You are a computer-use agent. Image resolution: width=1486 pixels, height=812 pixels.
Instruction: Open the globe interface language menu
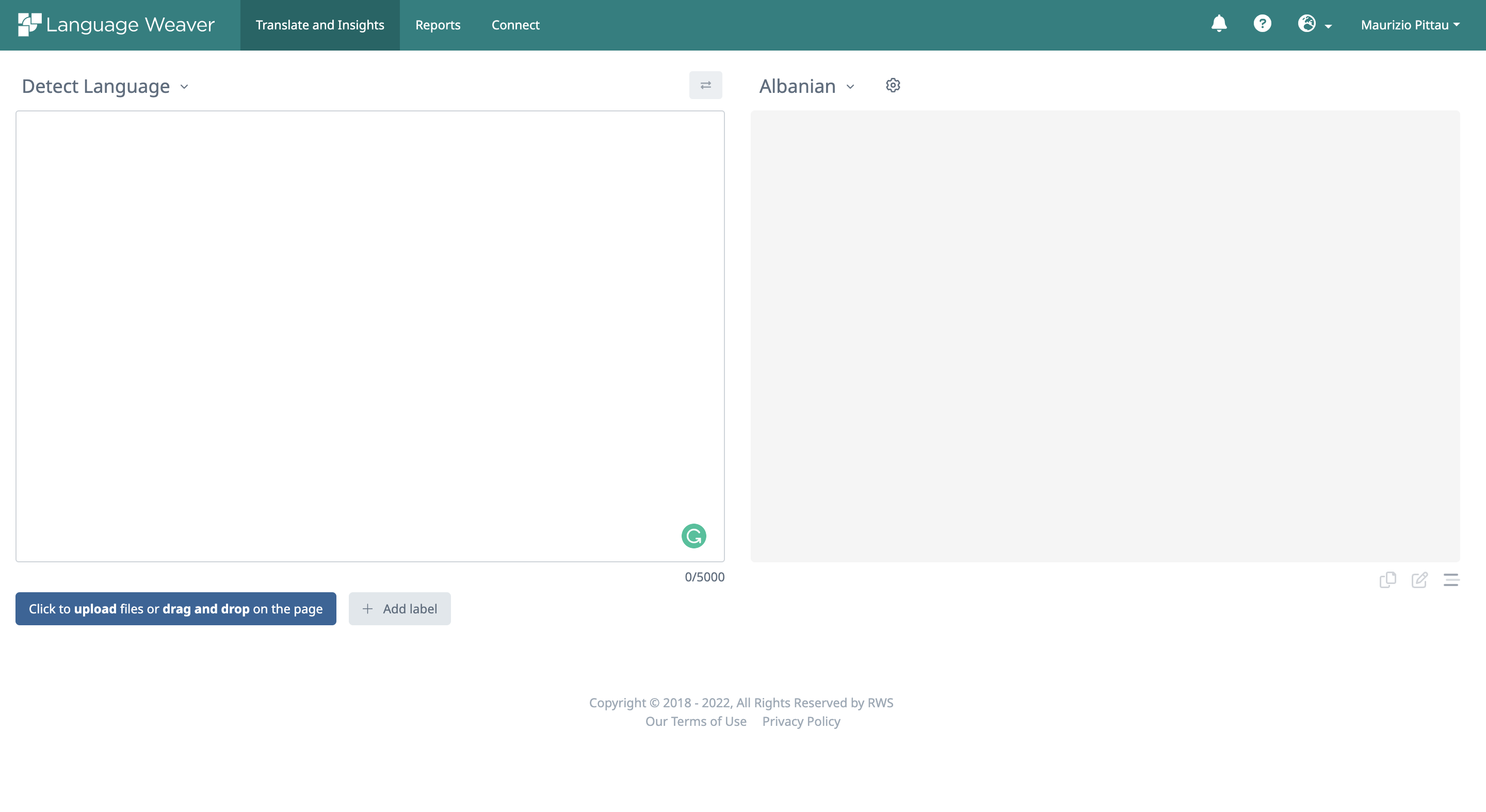click(1314, 24)
